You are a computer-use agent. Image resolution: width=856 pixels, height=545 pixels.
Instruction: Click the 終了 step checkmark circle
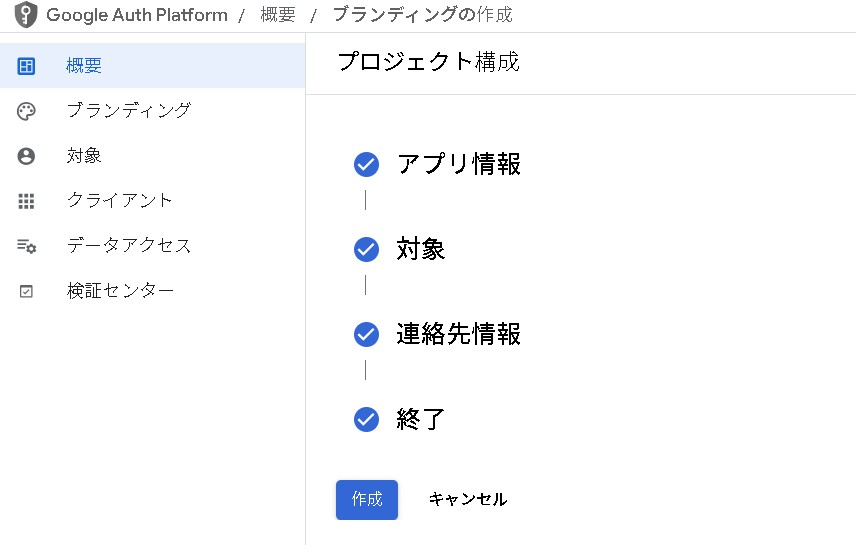tap(366, 420)
